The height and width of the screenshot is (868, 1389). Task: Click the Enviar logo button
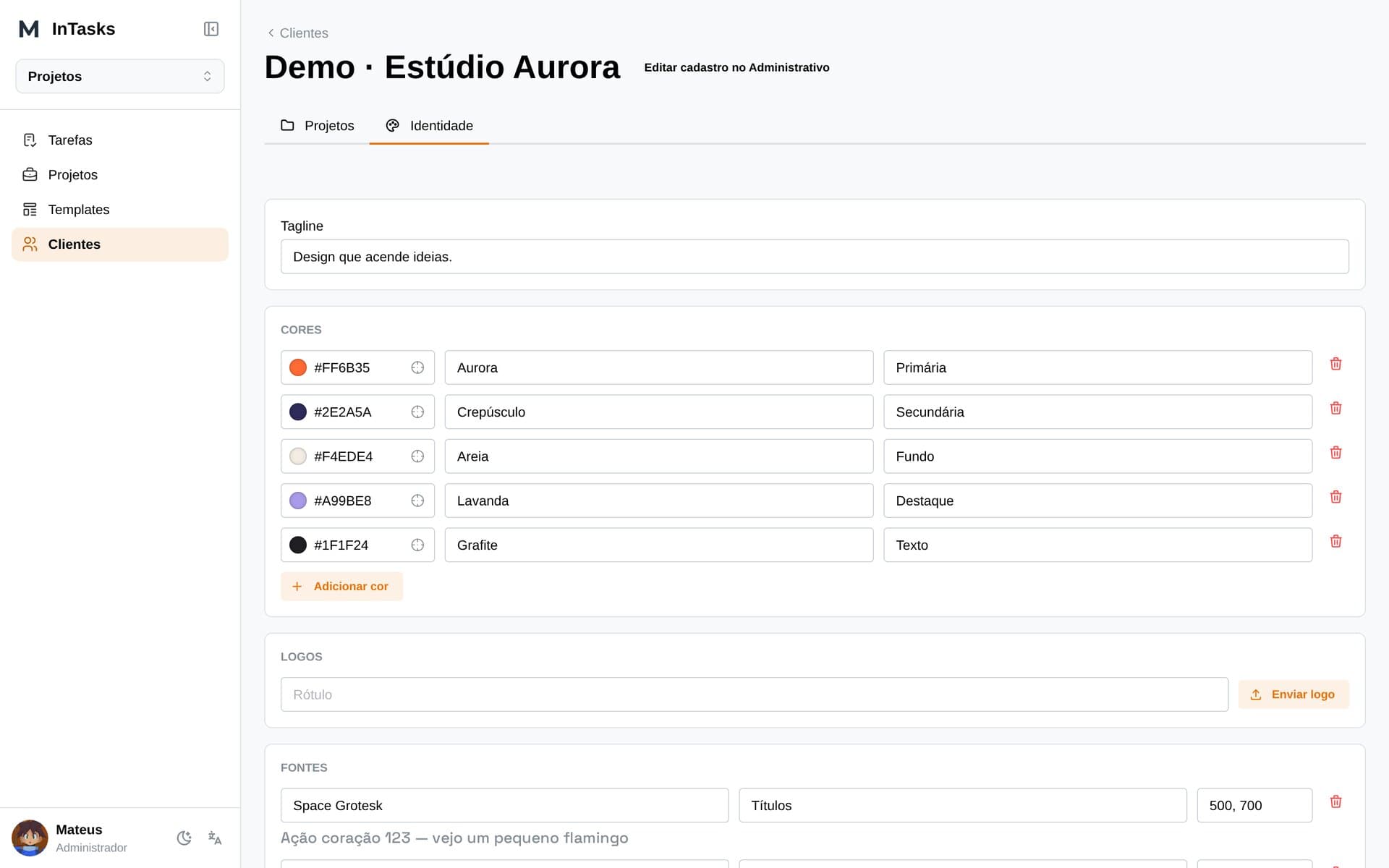coord(1294,694)
